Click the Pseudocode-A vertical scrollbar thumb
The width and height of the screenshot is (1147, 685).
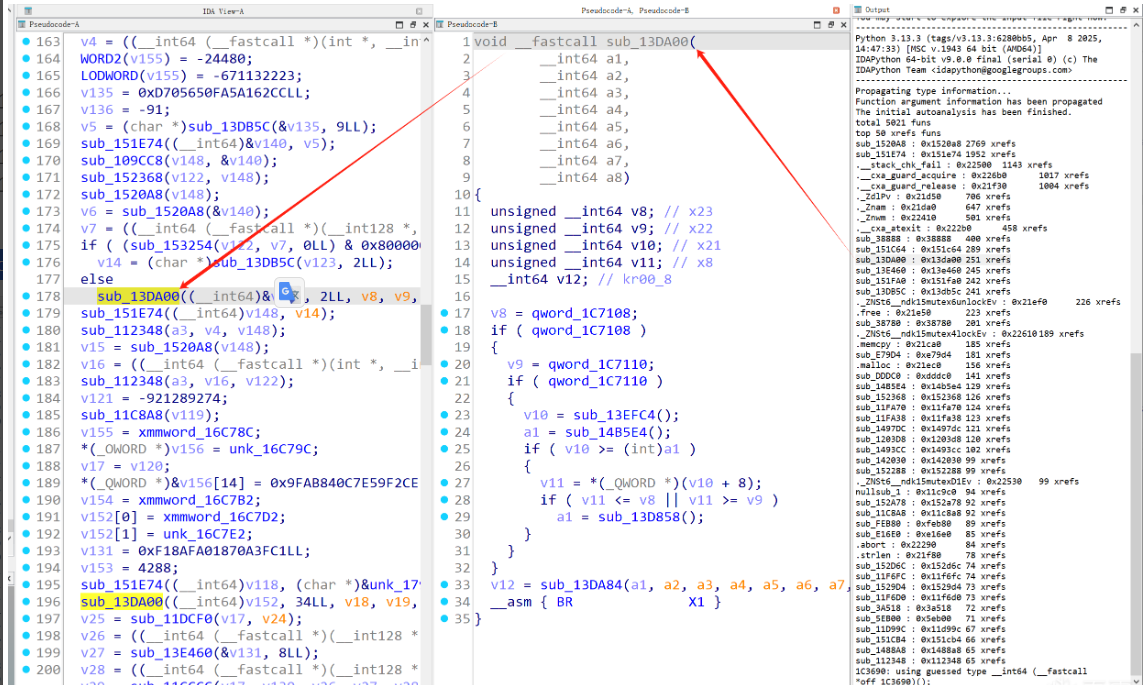426,337
